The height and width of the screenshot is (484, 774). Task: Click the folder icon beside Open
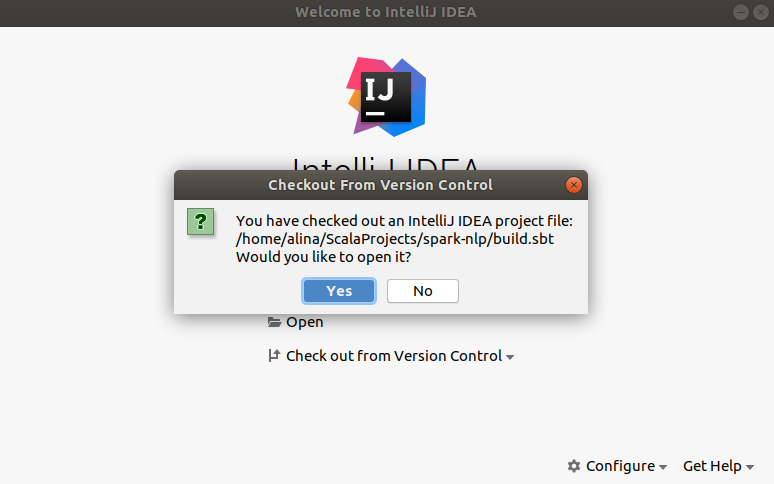(x=274, y=322)
